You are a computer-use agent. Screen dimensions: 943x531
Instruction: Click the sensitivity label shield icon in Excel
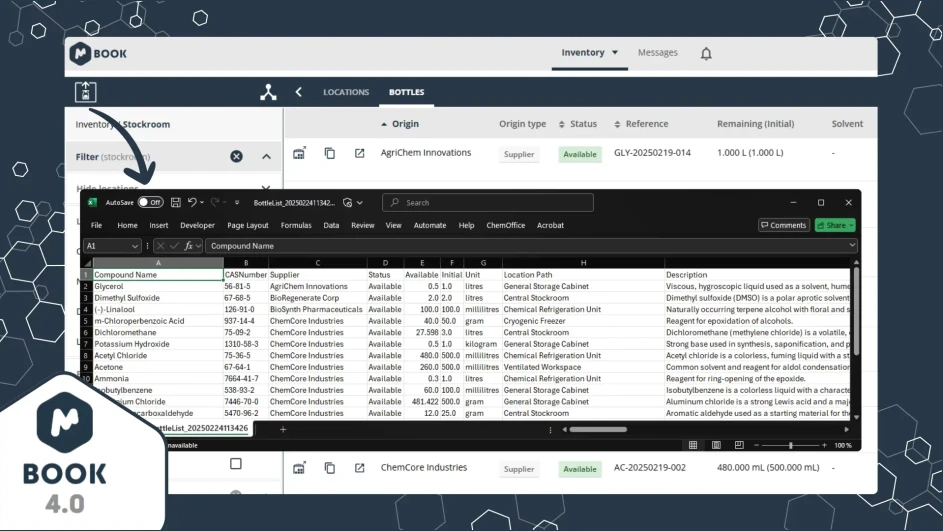[348, 203]
